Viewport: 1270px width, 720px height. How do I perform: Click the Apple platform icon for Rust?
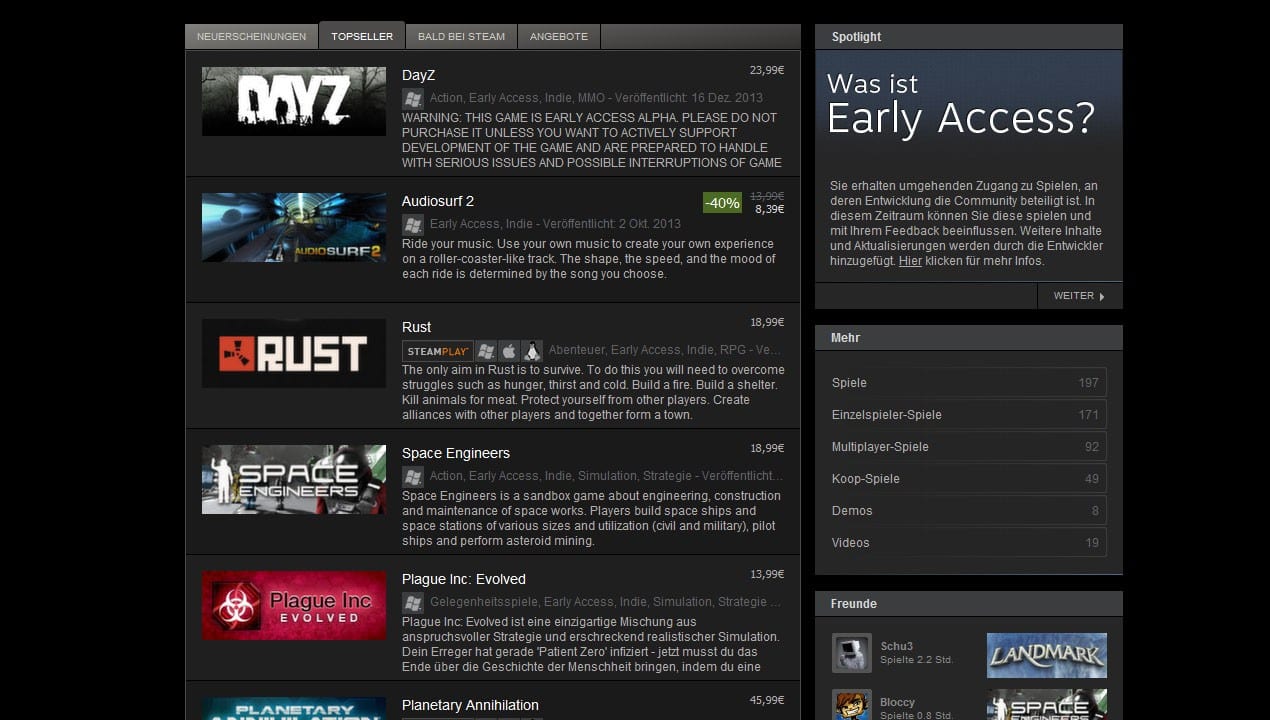pos(509,351)
